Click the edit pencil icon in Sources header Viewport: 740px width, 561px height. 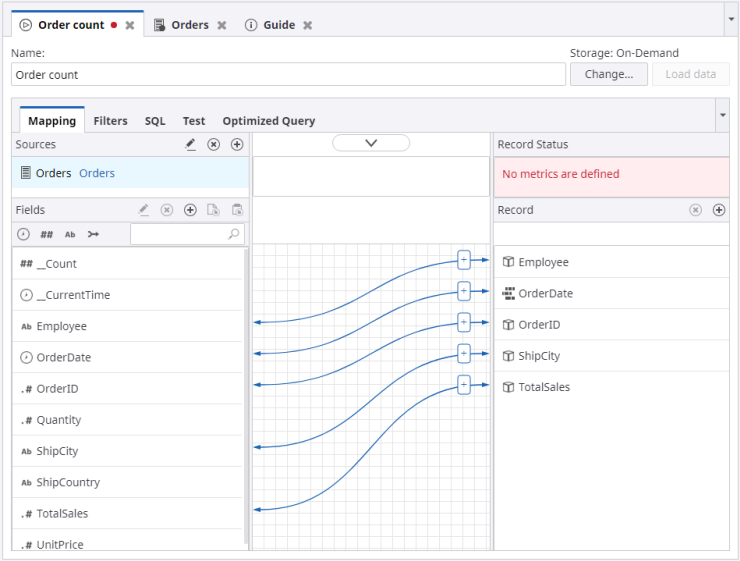[x=191, y=145]
